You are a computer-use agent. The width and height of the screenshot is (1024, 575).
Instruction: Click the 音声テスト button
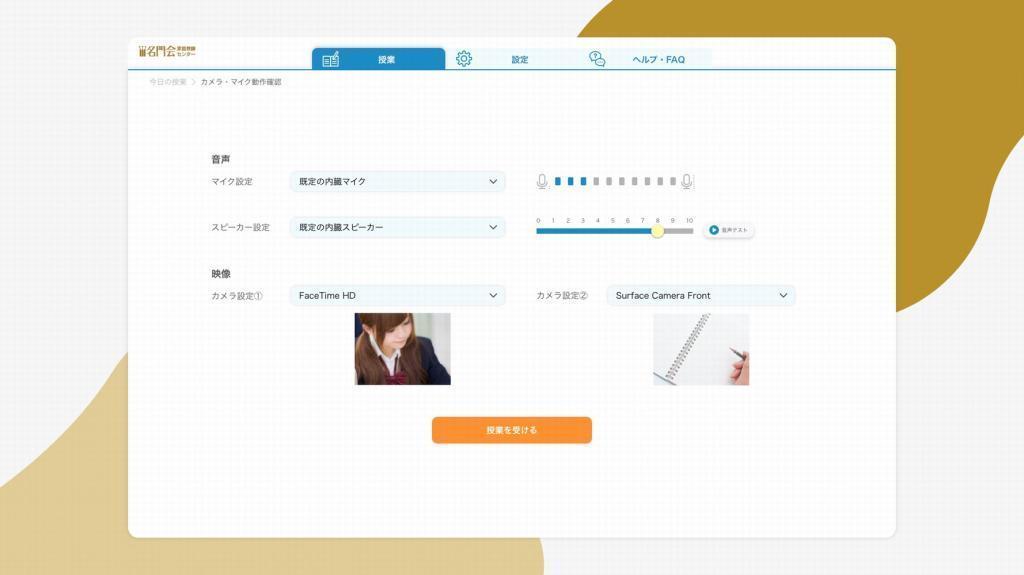point(729,230)
